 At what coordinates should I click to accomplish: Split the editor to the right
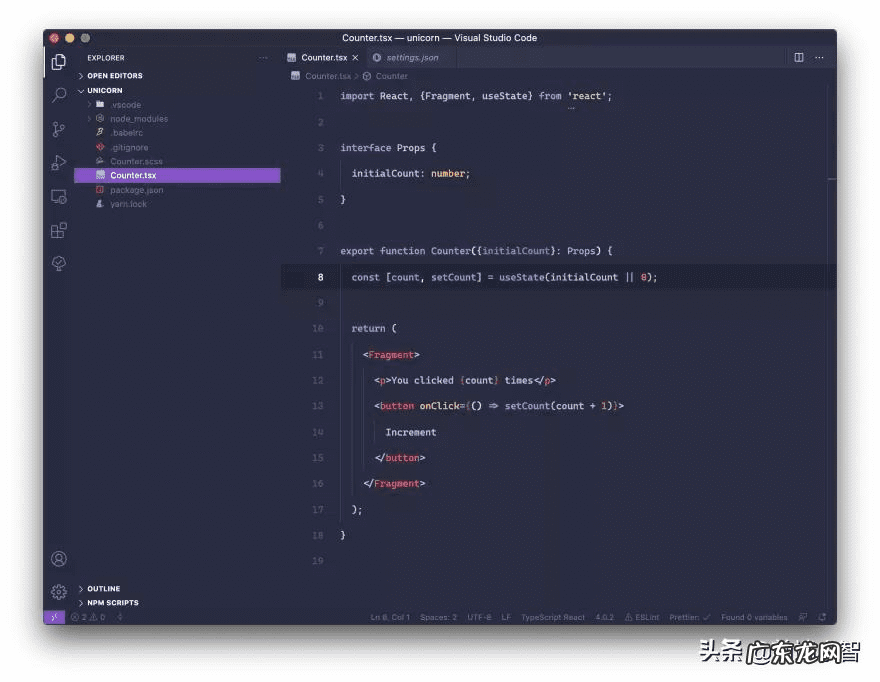tap(799, 58)
